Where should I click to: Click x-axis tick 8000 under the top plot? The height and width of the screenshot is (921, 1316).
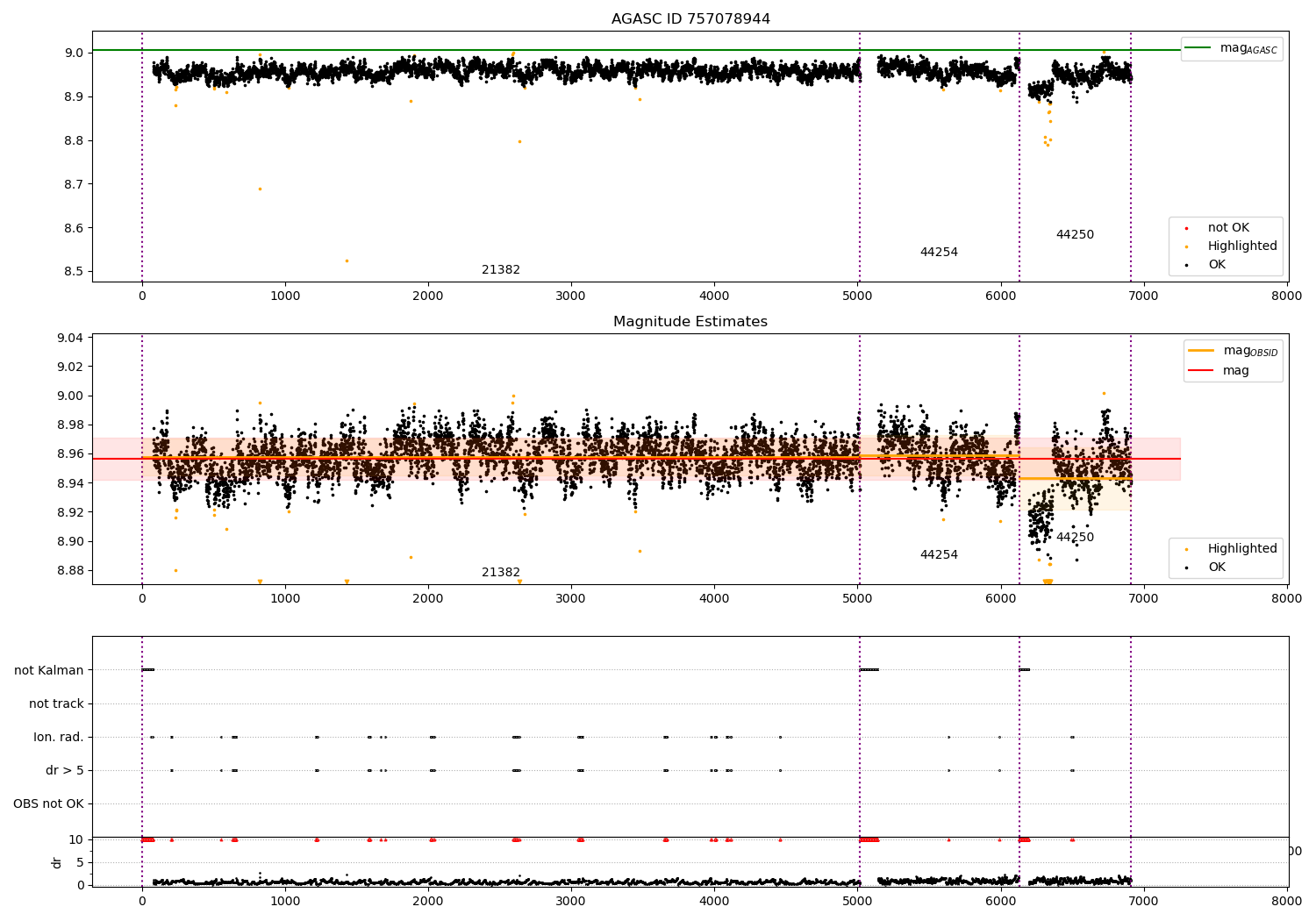[x=1287, y=296]
